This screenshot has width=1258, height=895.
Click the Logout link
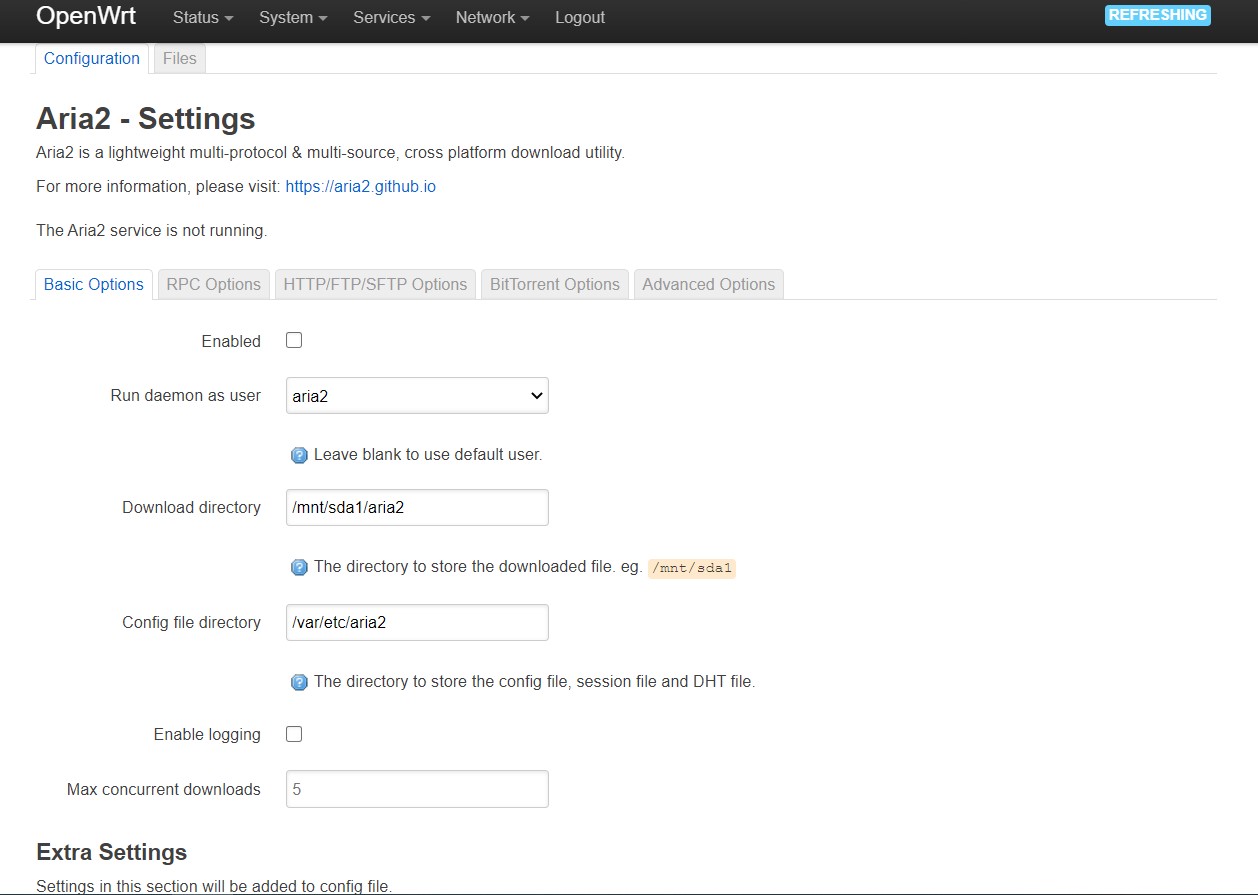point(580,17)
